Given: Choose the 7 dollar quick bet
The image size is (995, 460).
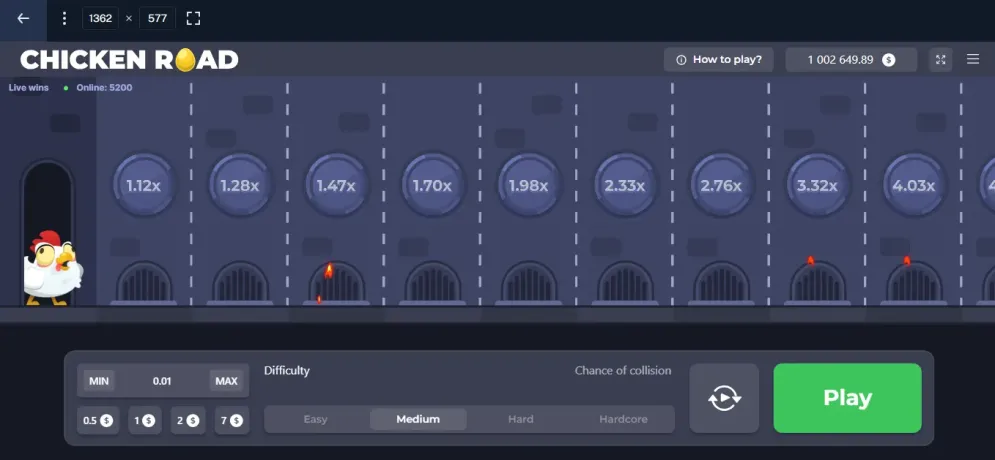Looking at the screenshot, I should 232,420.
